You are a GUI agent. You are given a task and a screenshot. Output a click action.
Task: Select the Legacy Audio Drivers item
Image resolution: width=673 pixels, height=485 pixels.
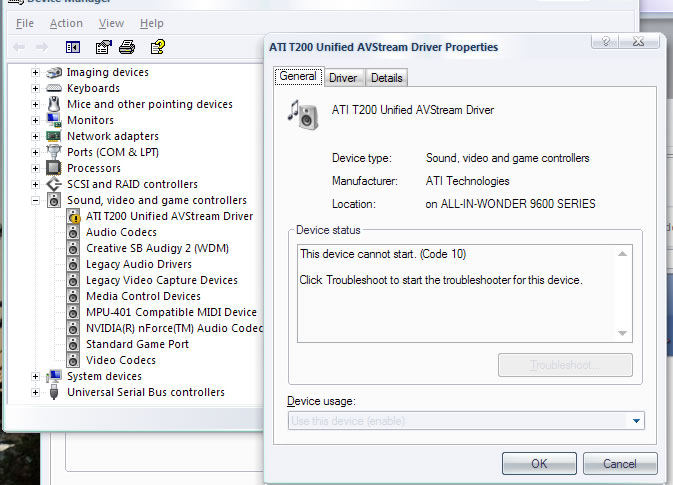point(139,264)
